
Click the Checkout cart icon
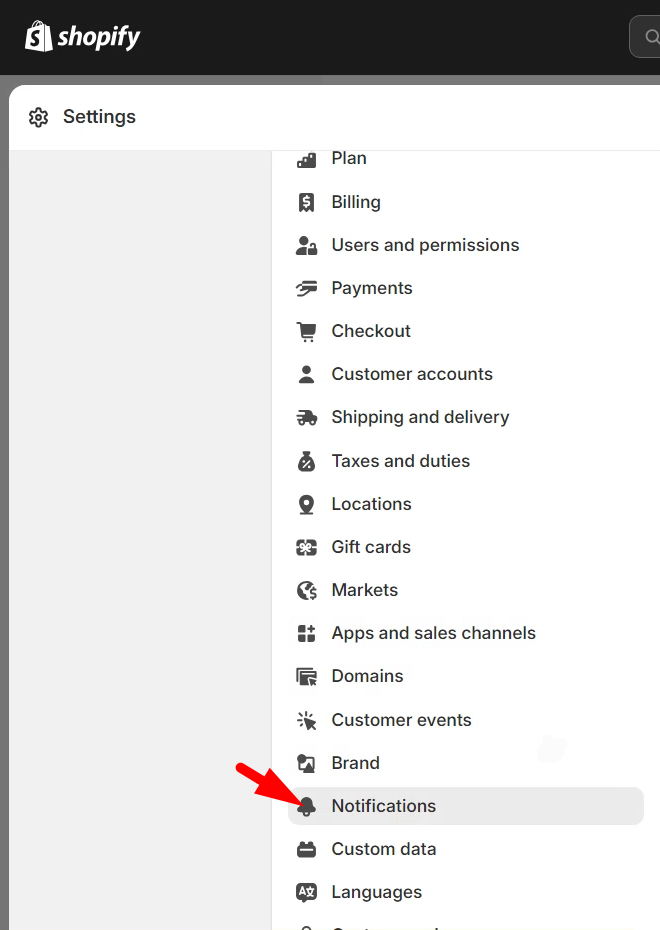pyautogui.click(x=307, y=331)
